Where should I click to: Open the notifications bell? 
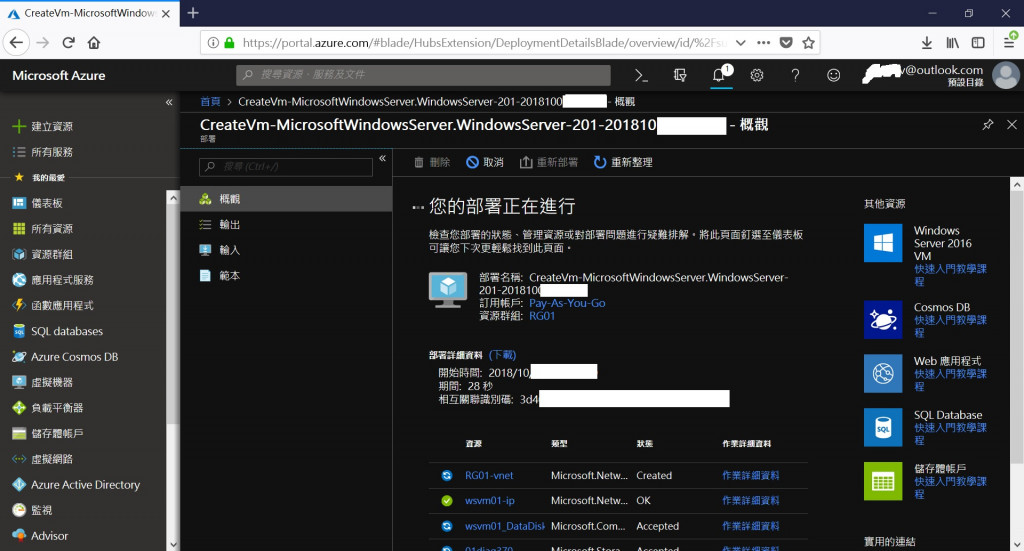(x=720, y=74)
